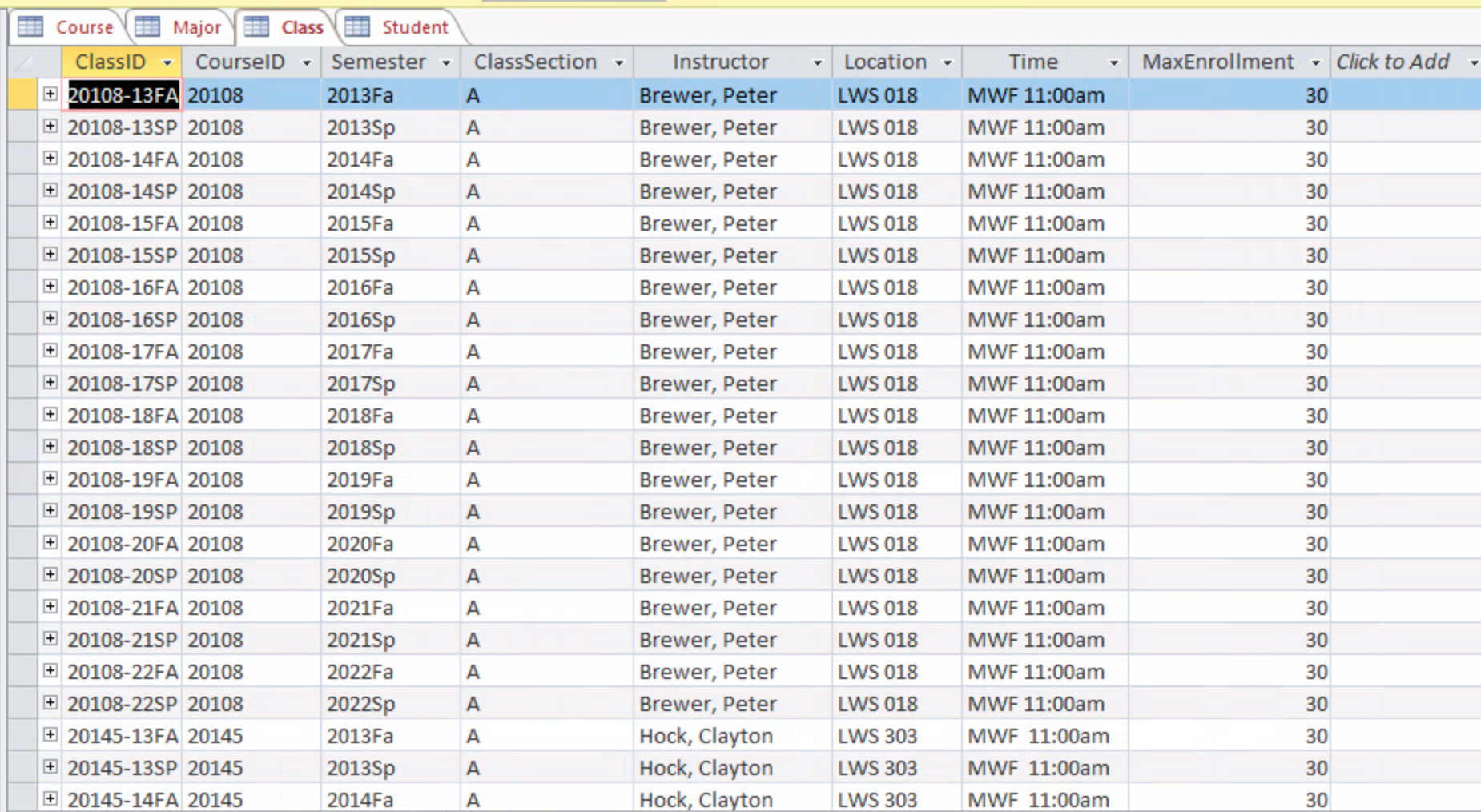Open the Semester column filter dropdown

(446, 62)
